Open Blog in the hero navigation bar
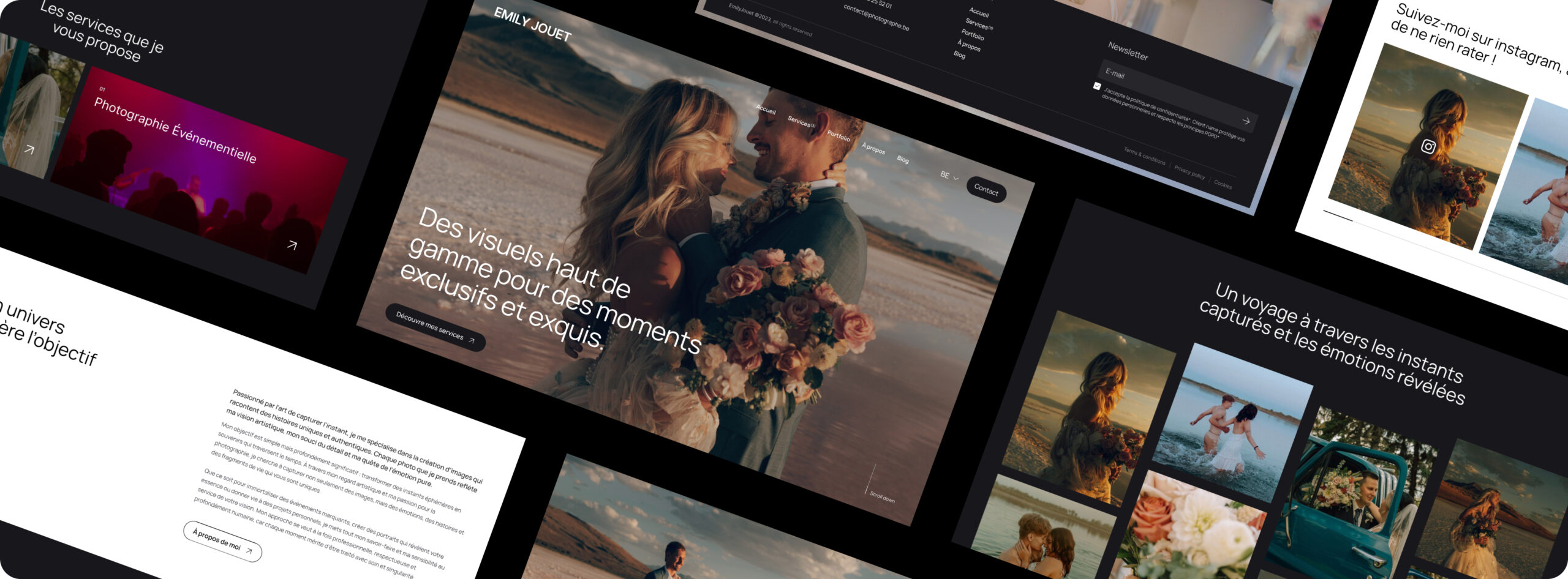This screenshot has width=1568, height=579. pos(903,159)
